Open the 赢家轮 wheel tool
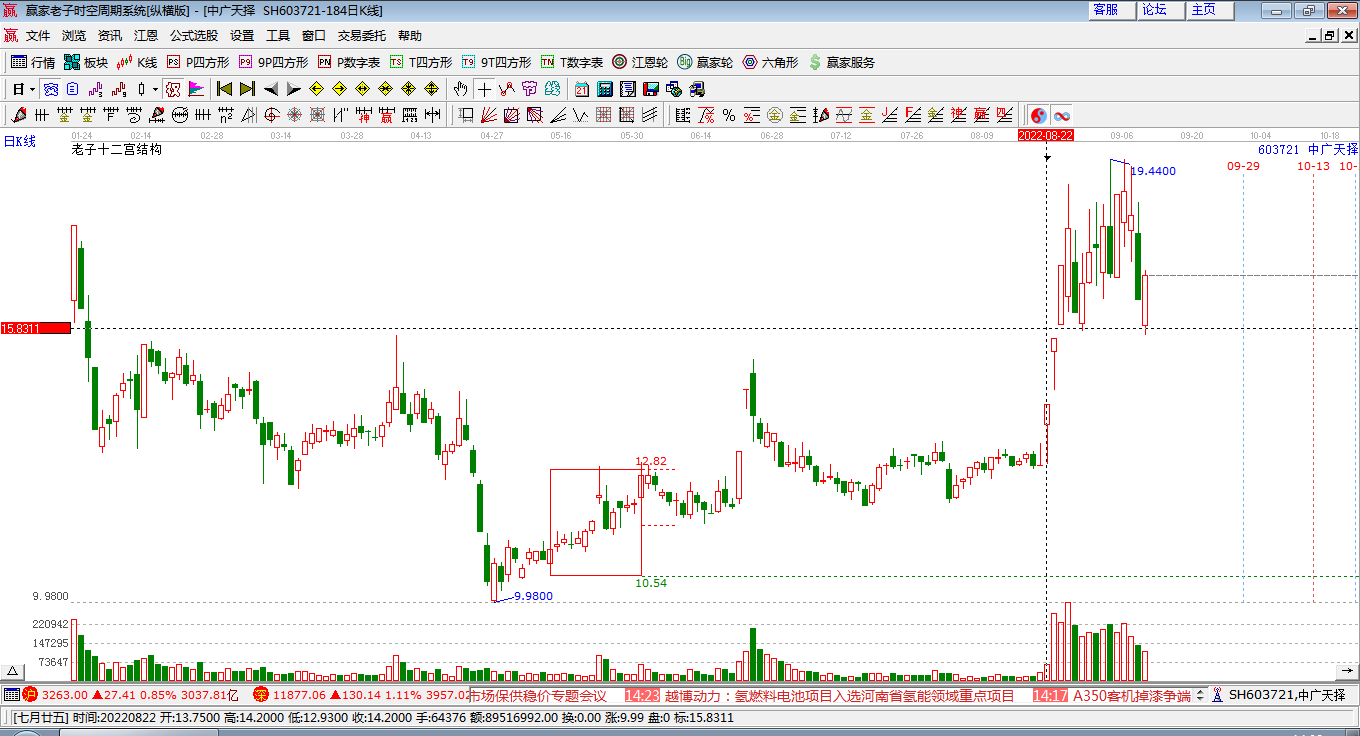Viewport: 1360px width, 736px height. click(705, 62)
